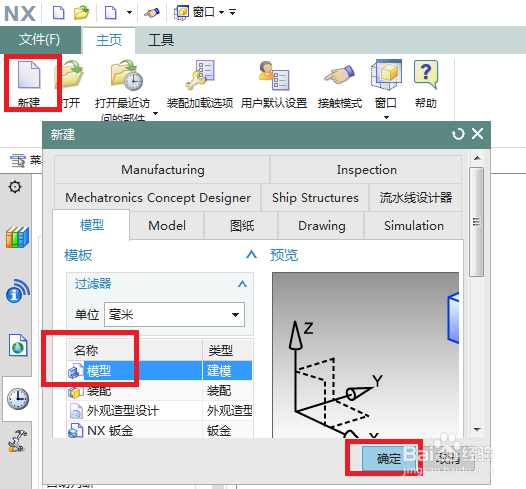The width and height of the screenshot is (526, 489).
Task: Select Mechatronics Concept Designer tab
Action: [158, 198]
